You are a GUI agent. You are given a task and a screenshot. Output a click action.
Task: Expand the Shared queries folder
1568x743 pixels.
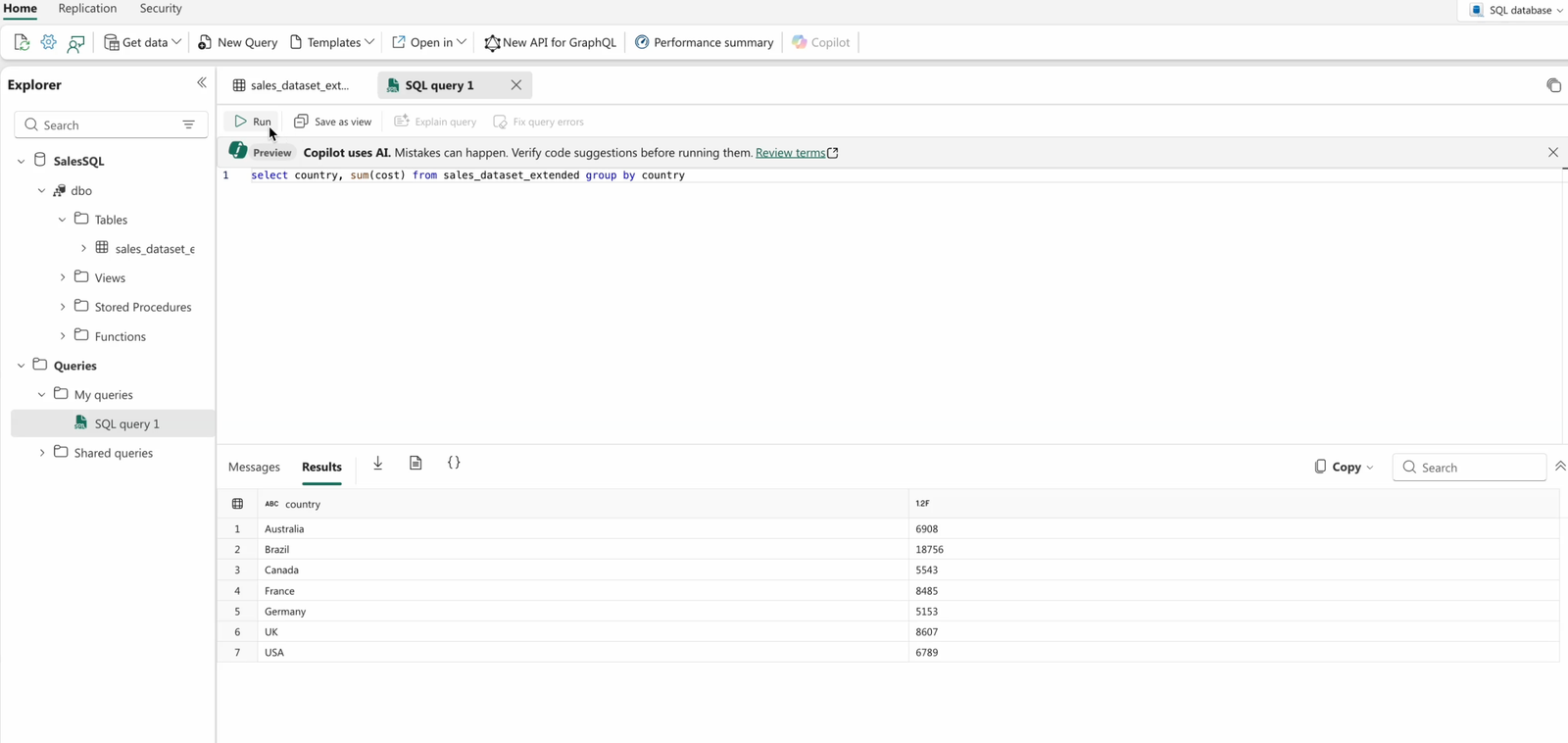(x=42, y=453)
